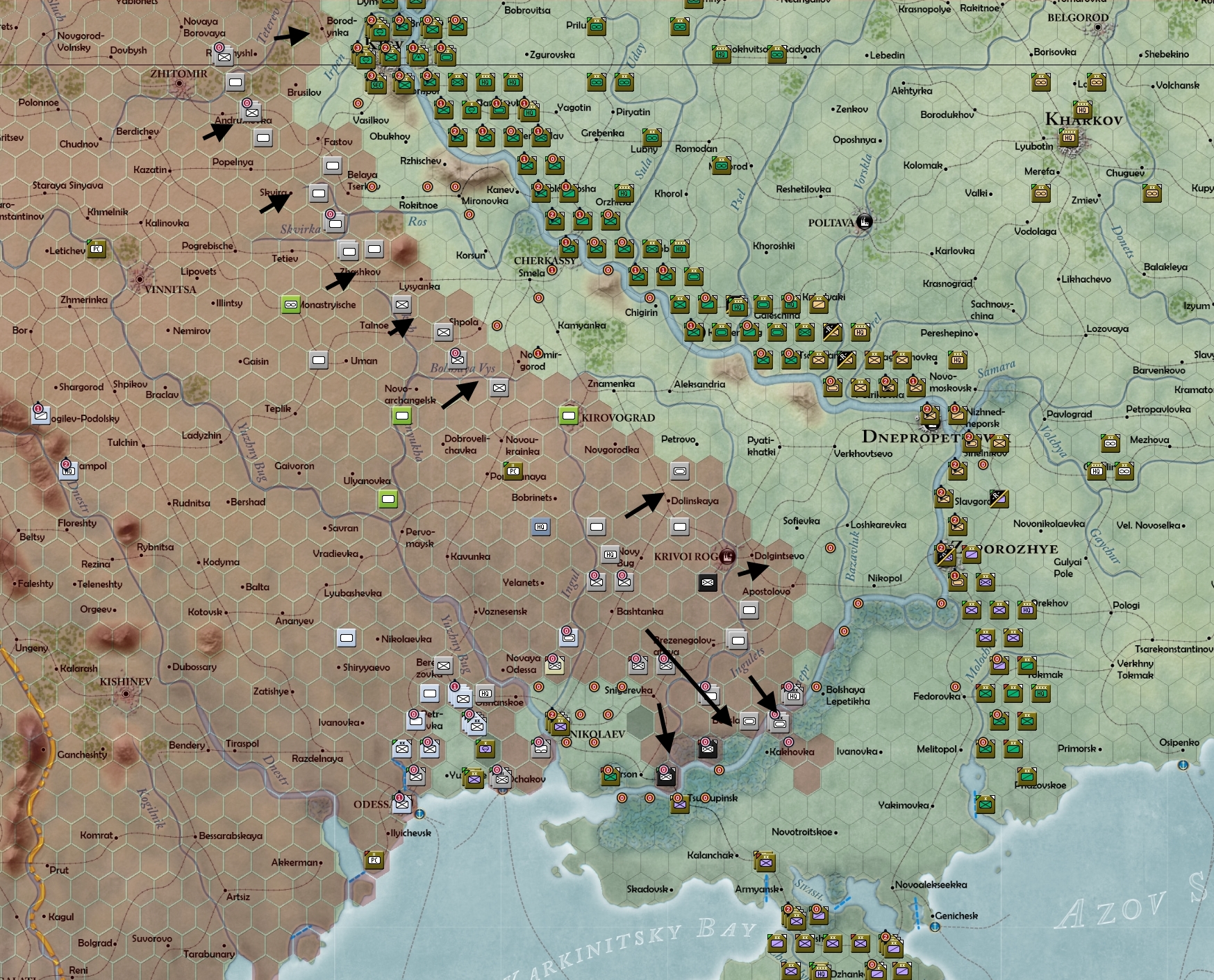Select the Soviet unit east of Melitopol
This screenshot has width=1214, height=980.
tap(986, 749)
